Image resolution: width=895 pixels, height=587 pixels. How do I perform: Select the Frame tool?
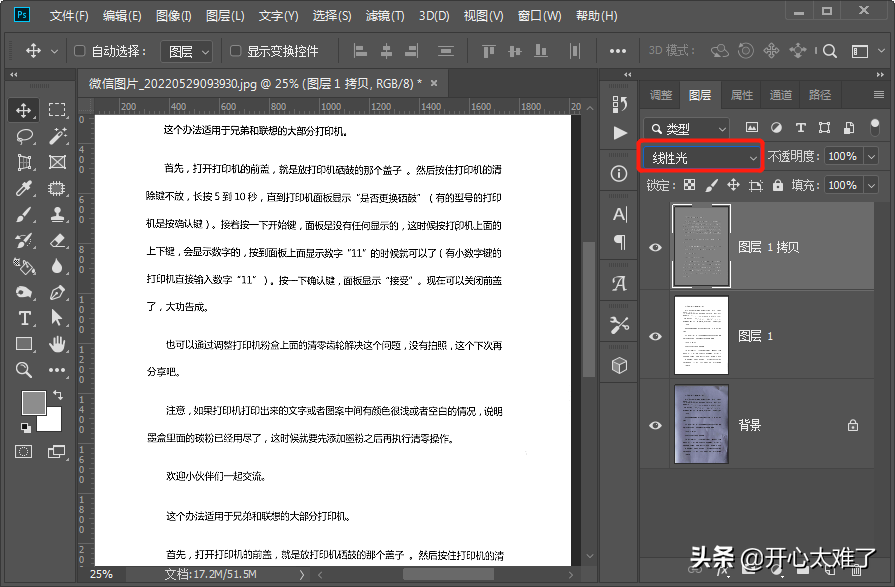pyautogui.click(x=57, y=163)
